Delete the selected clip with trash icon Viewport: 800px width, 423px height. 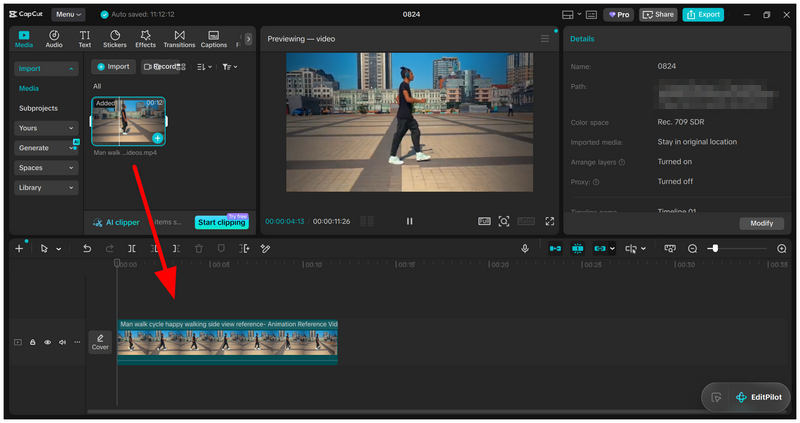point(199,248)
